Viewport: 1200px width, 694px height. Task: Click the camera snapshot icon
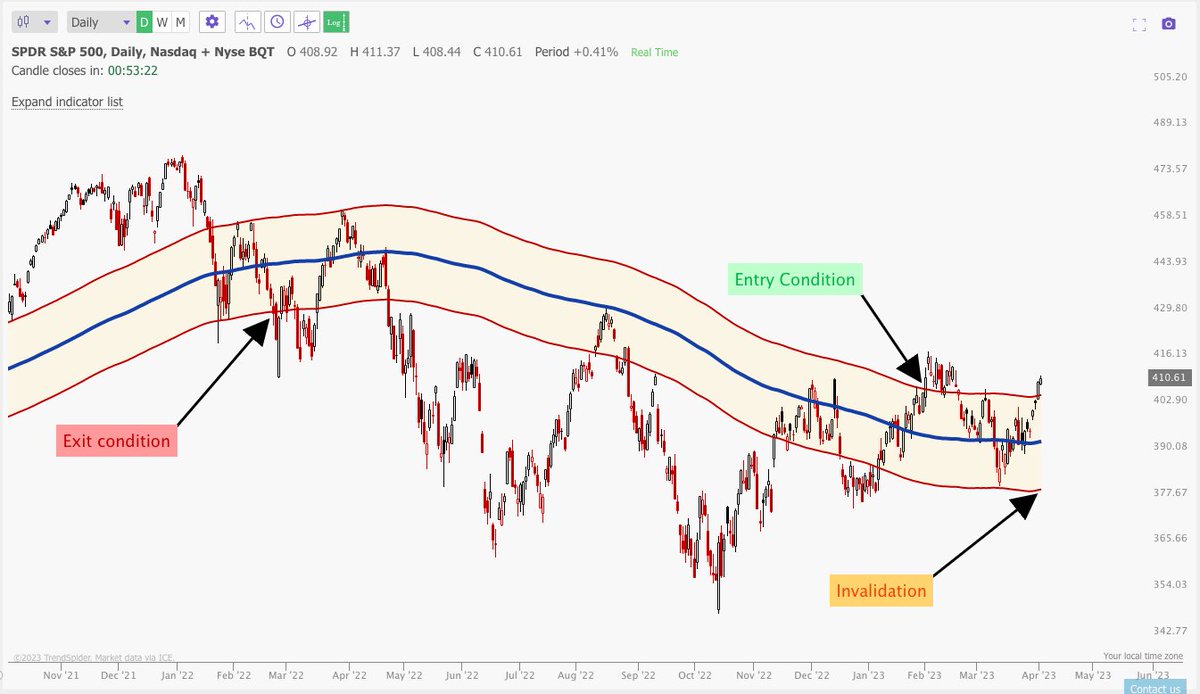[x=1168, y=24]
